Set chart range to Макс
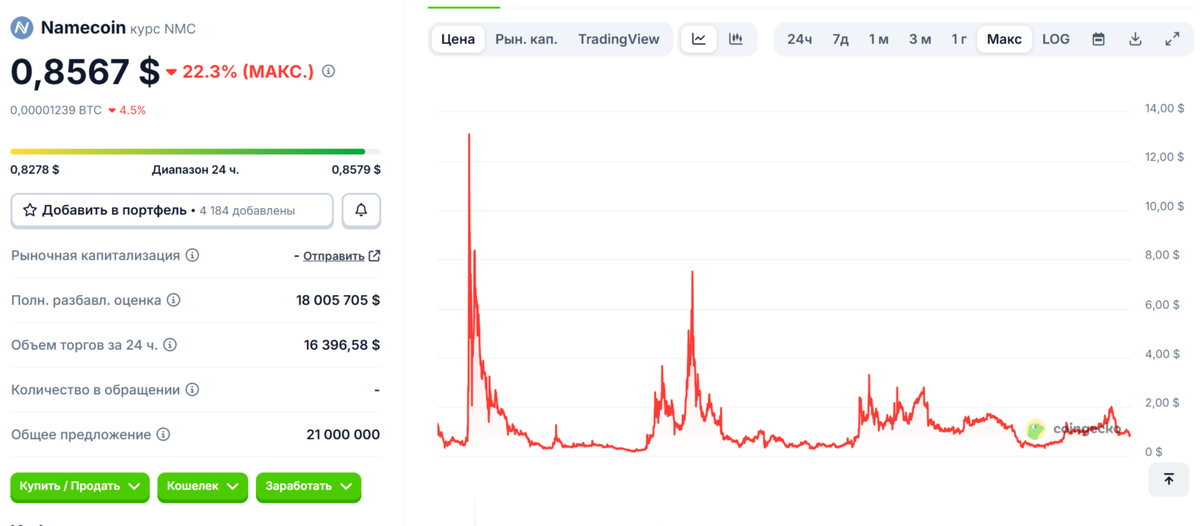The height and width of the screenshot is (526, 1200). pyautogui.click(x=1004, y=39)
